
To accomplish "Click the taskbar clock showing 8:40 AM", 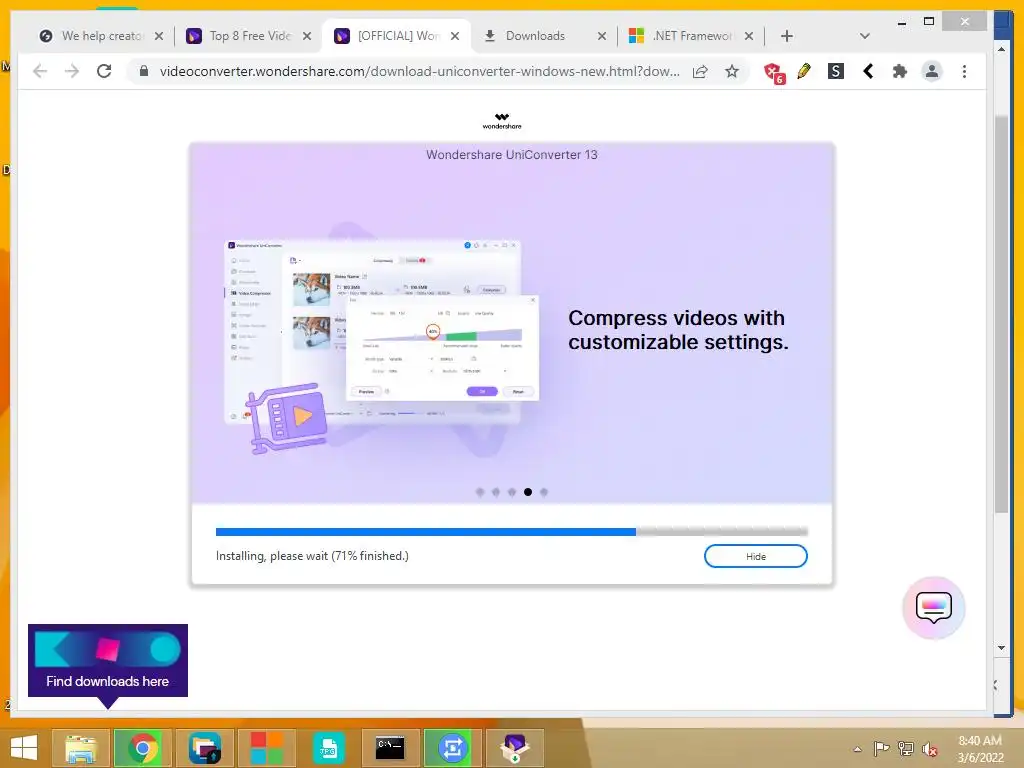I will coord(980,749).
